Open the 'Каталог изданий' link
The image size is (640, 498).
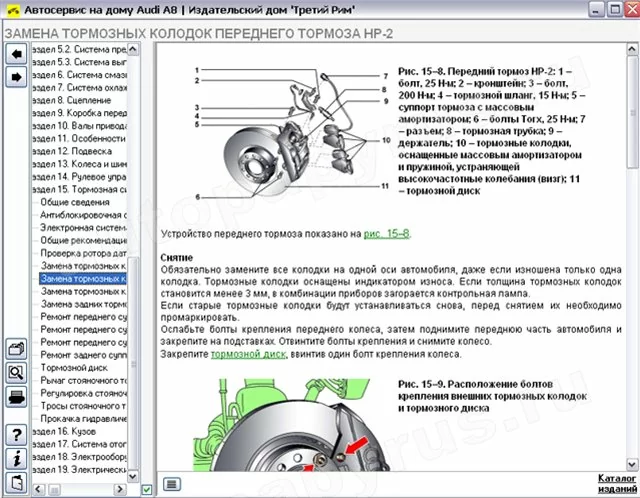[617, 483]
